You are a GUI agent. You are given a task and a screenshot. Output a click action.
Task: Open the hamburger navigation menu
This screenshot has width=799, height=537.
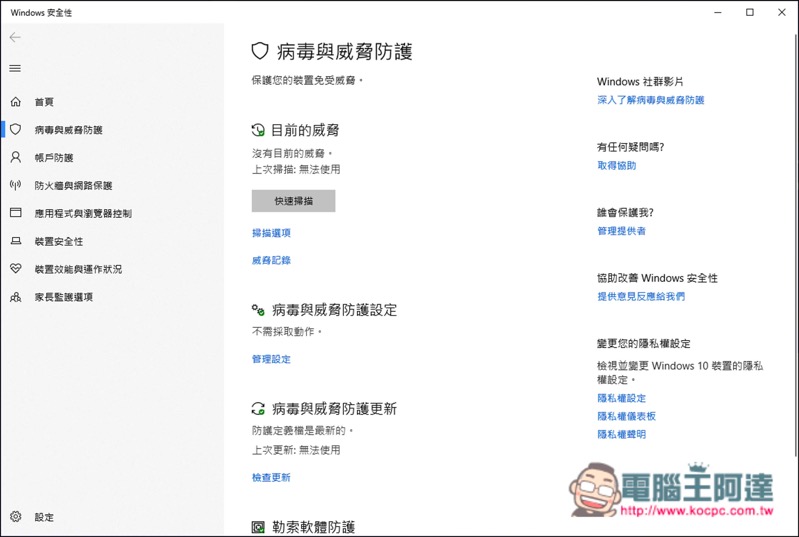pos(15,68)
